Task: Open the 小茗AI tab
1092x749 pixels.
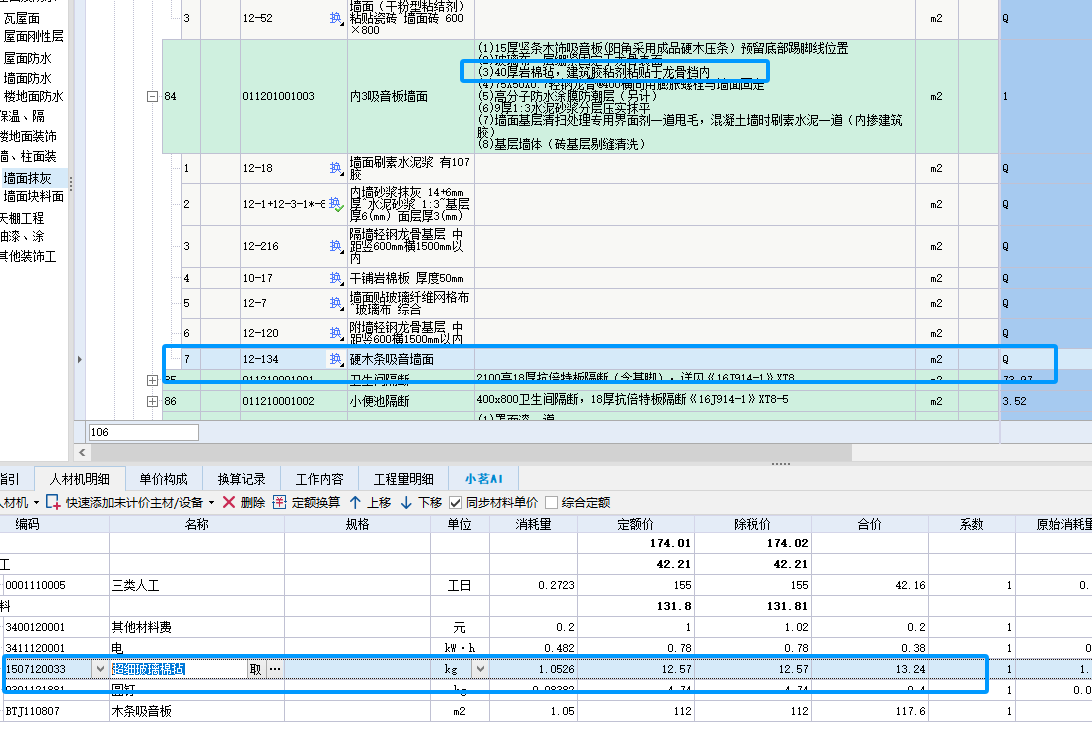Action: click(483, 479)
